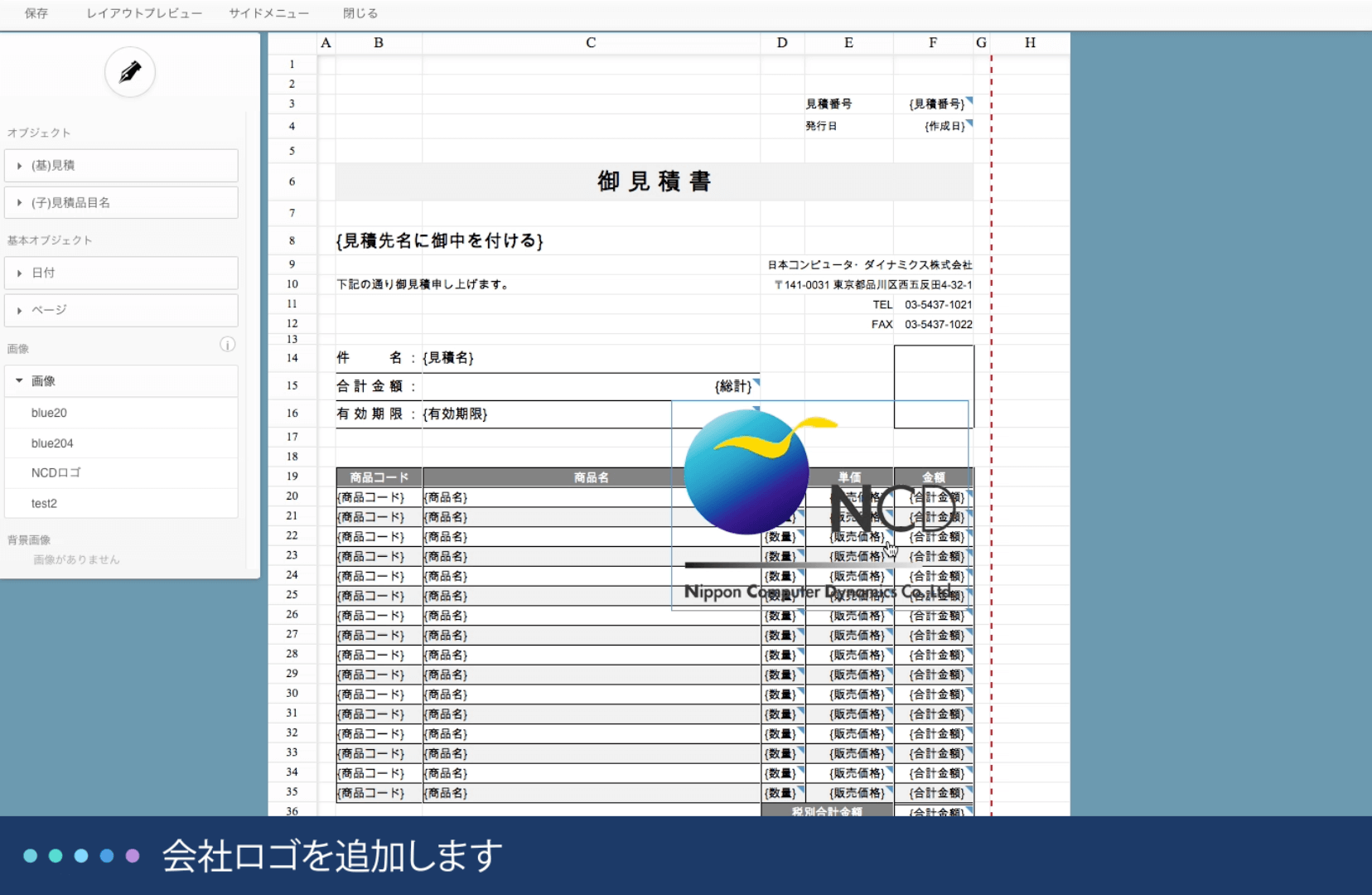
Task: Select column B header
Action: pos(379,43)
